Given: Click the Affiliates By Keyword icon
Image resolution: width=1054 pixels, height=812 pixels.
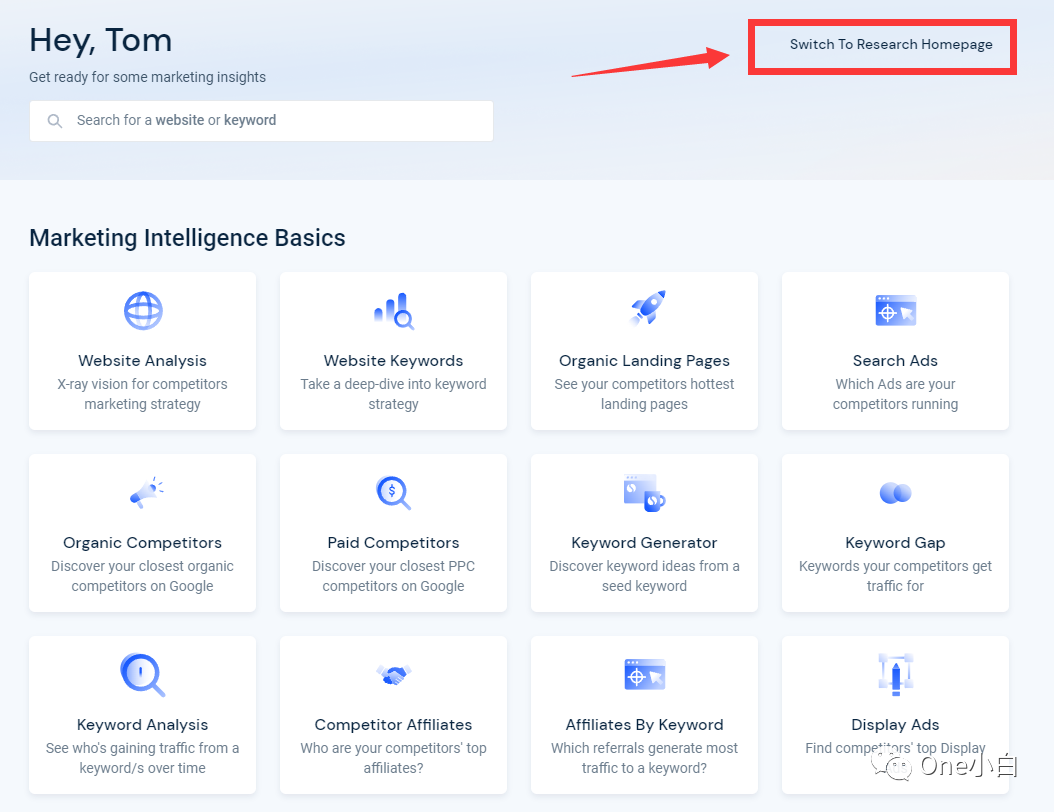Looking at the screenshot, I should (x=645, y=674).
